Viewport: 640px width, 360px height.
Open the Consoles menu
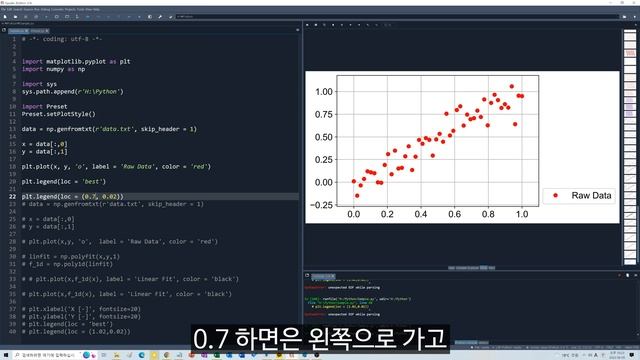57,9
